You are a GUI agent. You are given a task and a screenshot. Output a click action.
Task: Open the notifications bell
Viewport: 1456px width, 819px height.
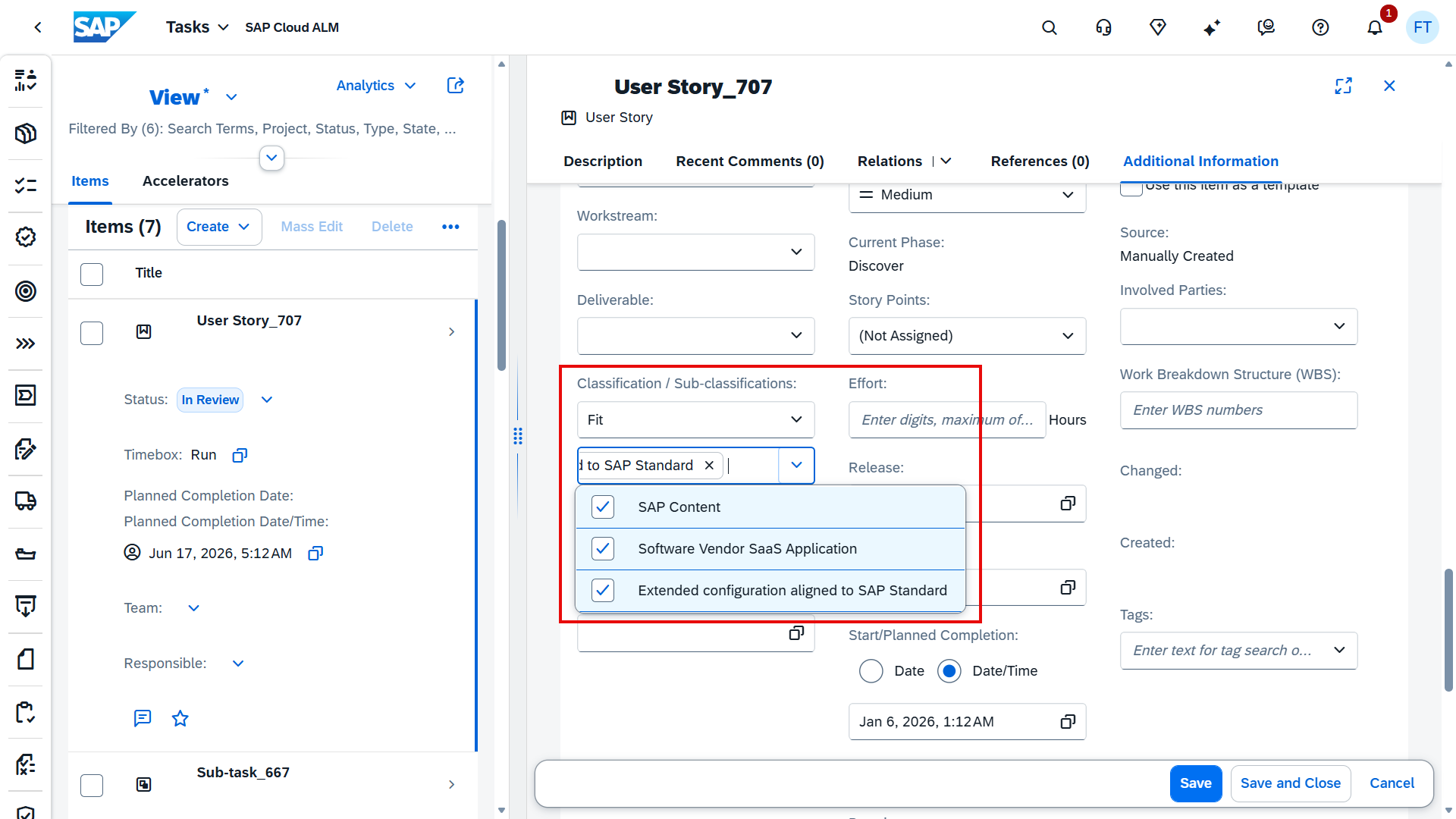pos(1375,27)
